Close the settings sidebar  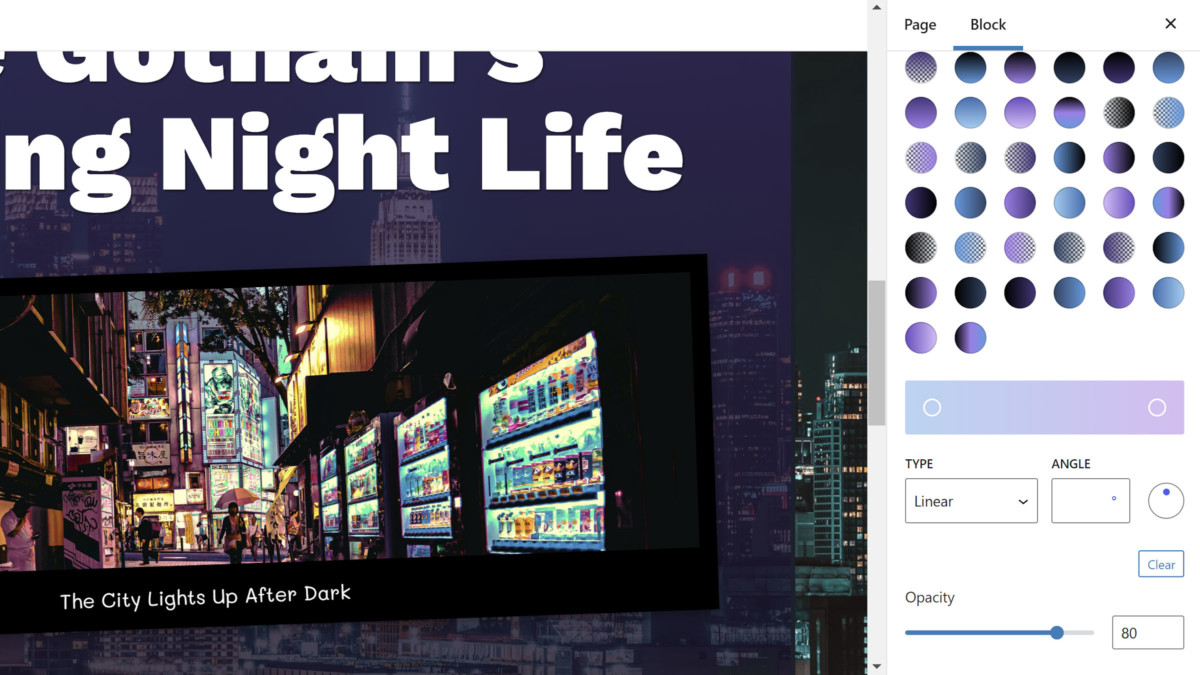coord(1170,24)
